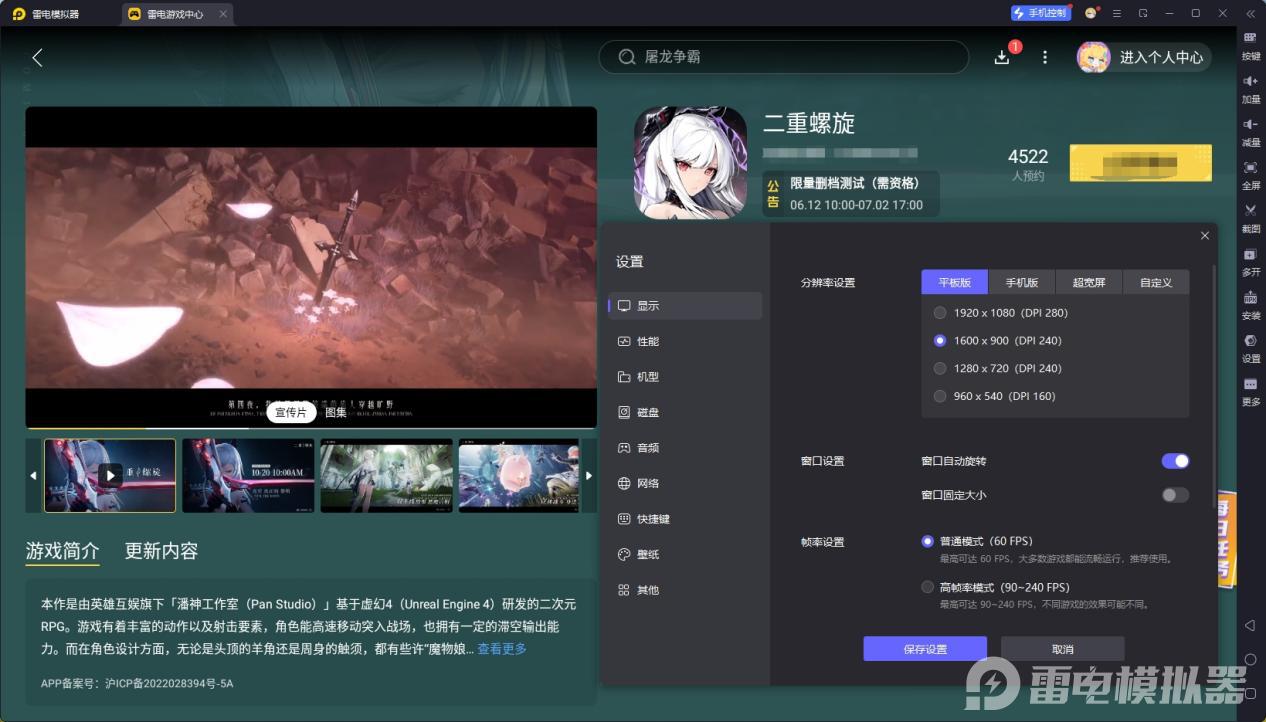
Task: Select 图集 gallery pill
Action: tap(336, 412)
